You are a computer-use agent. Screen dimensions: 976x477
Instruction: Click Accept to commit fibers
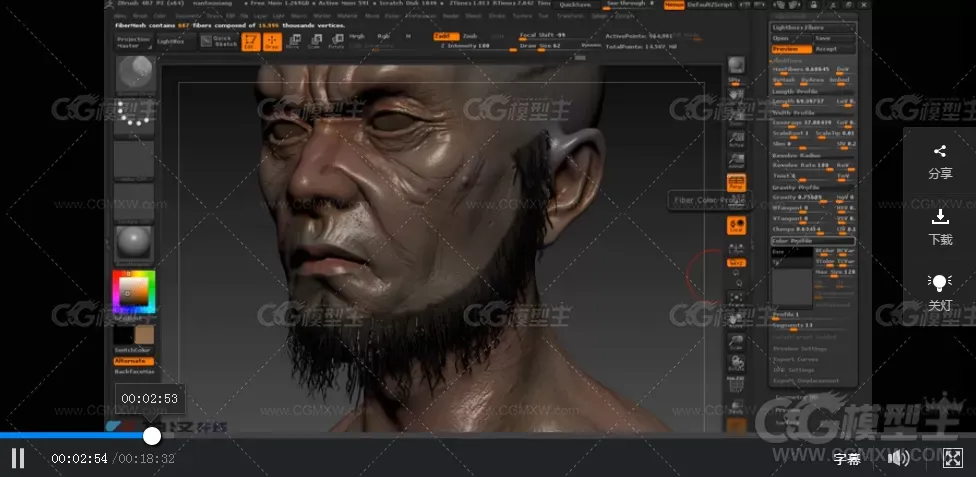click(834, 49)
